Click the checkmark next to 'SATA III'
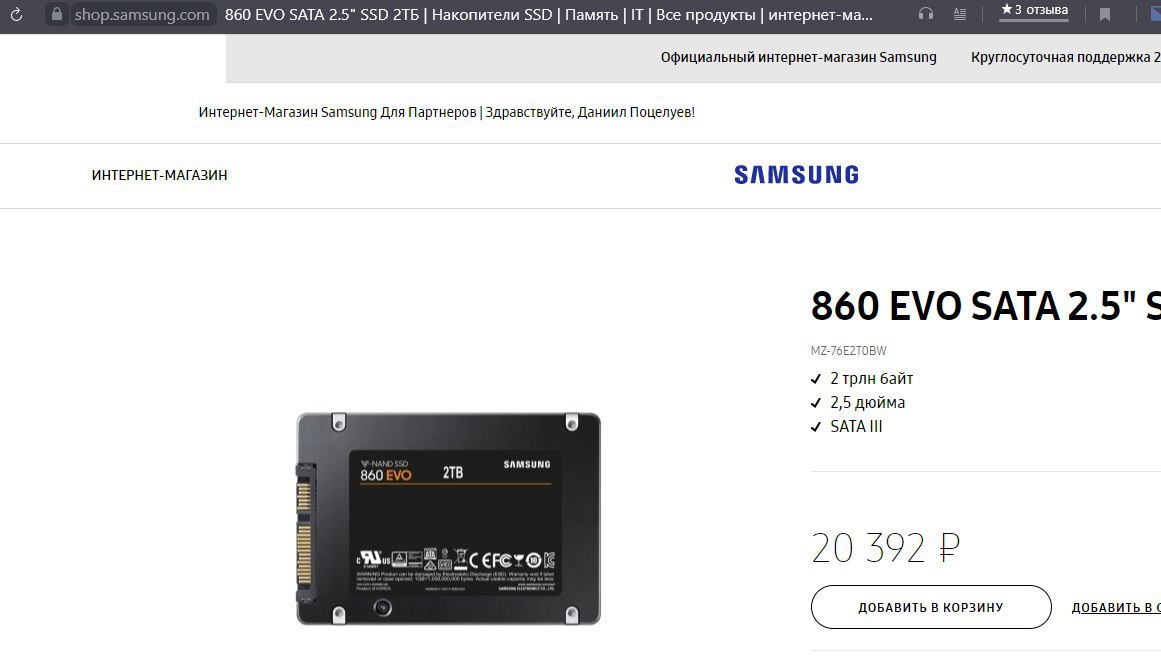 click(x=816, y=427)
